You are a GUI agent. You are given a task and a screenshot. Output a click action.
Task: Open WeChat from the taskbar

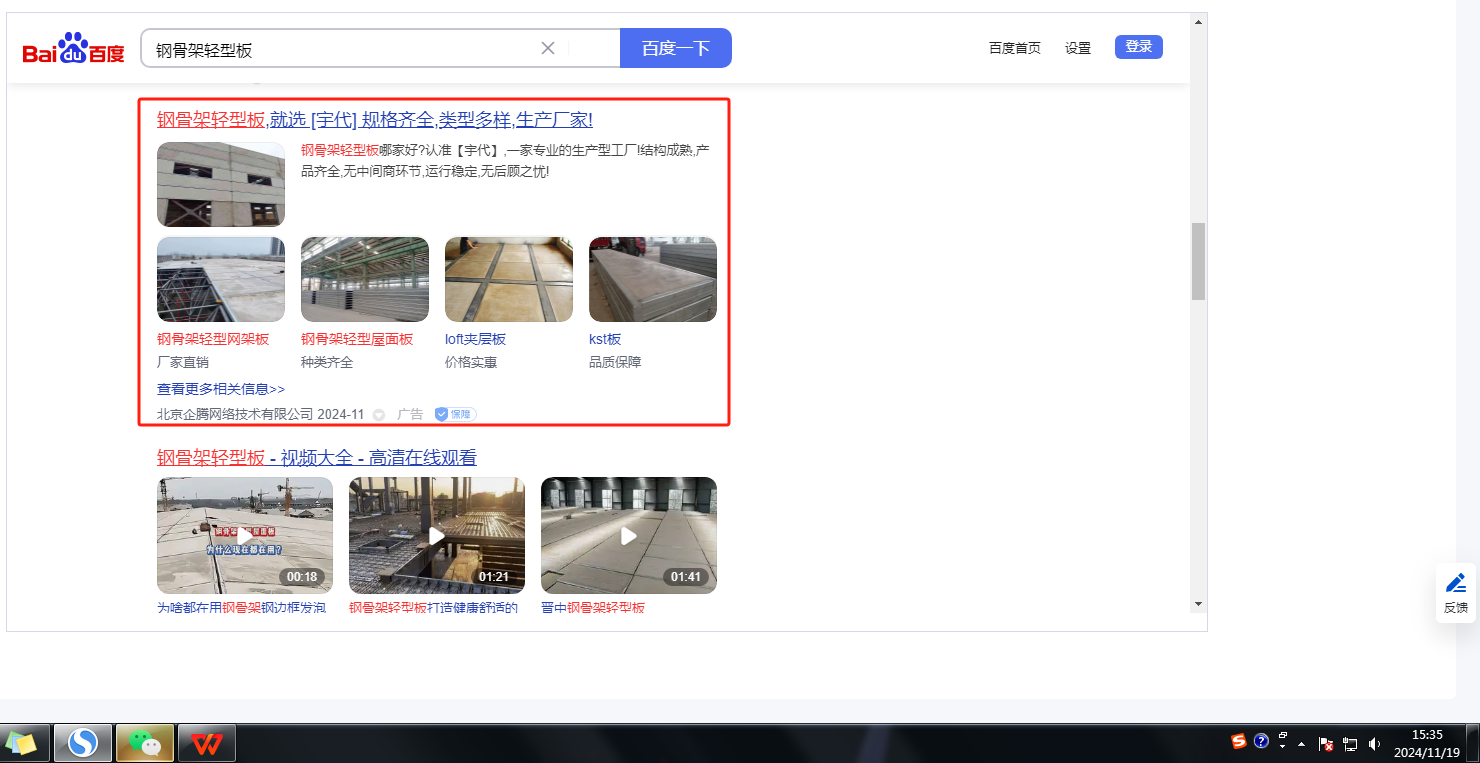[x=145, y=743]
